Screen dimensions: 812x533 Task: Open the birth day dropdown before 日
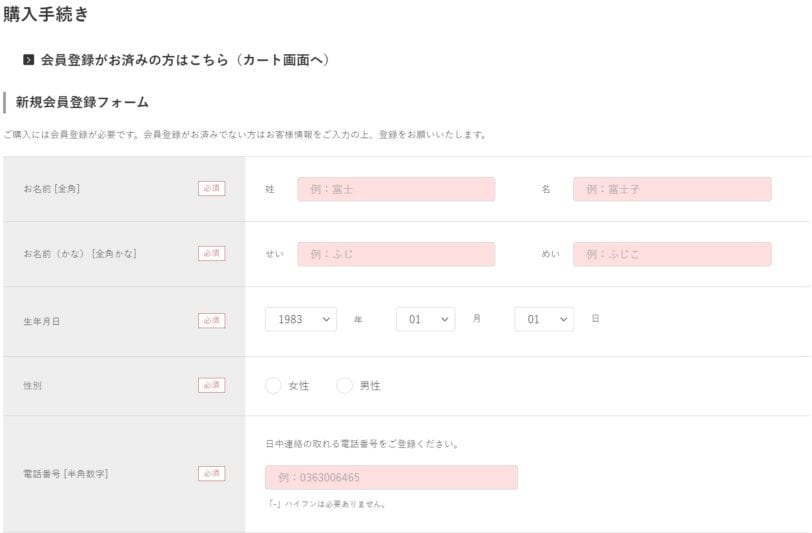click(544, 319)
